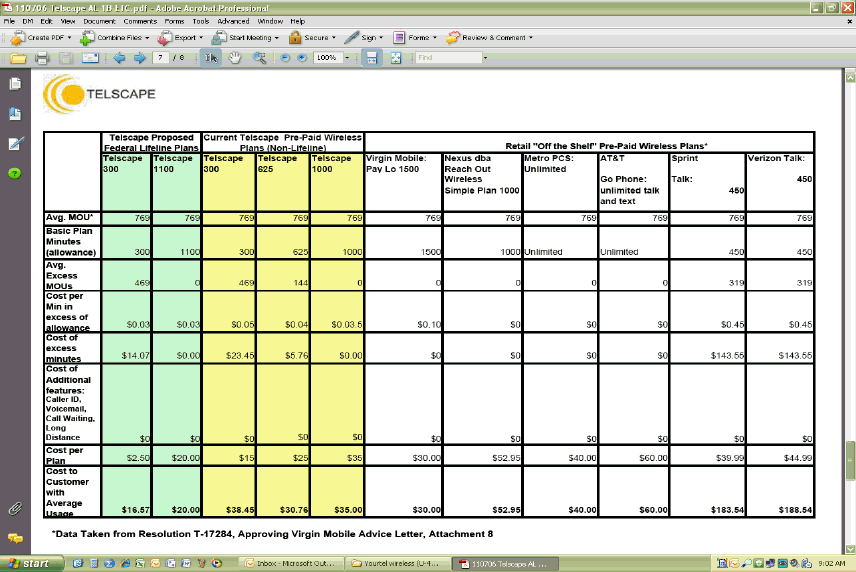Print the document with the printer icon
Screen dimensions: 856x572
click(42, 58)
